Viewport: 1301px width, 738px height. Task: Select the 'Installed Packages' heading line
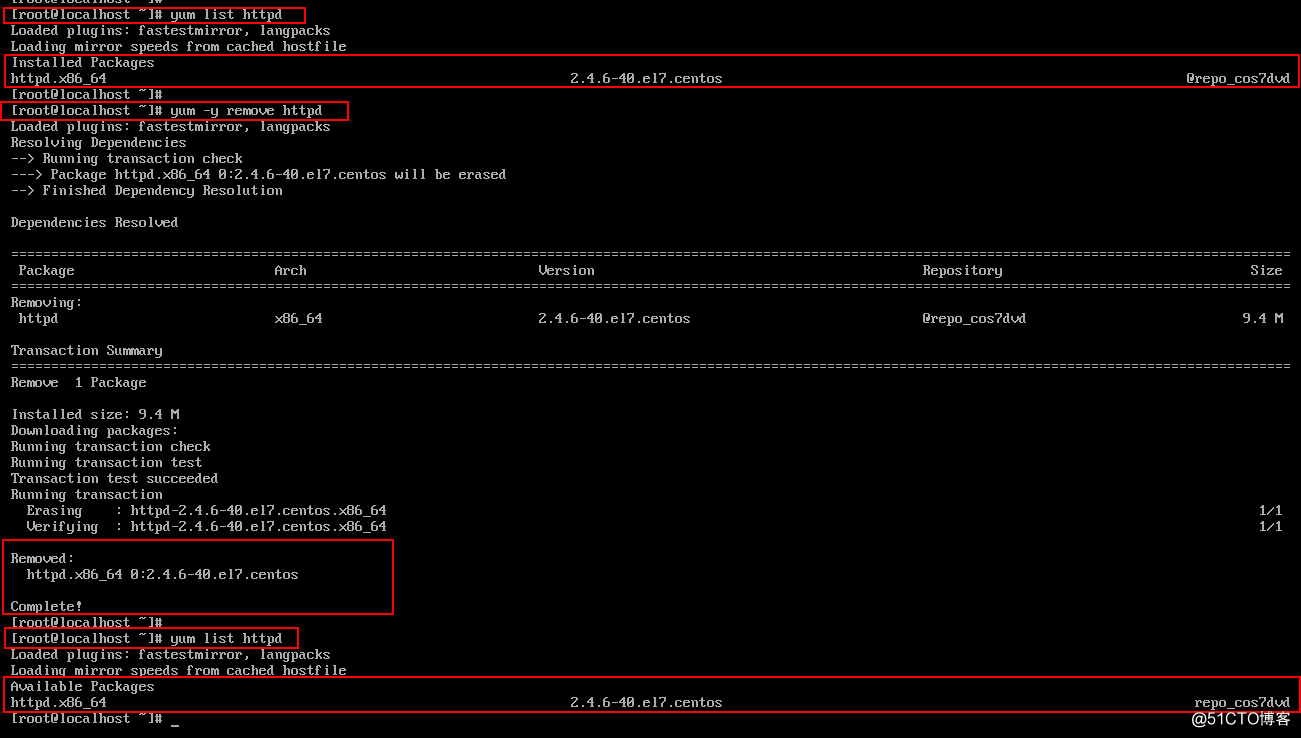point(82,62)
